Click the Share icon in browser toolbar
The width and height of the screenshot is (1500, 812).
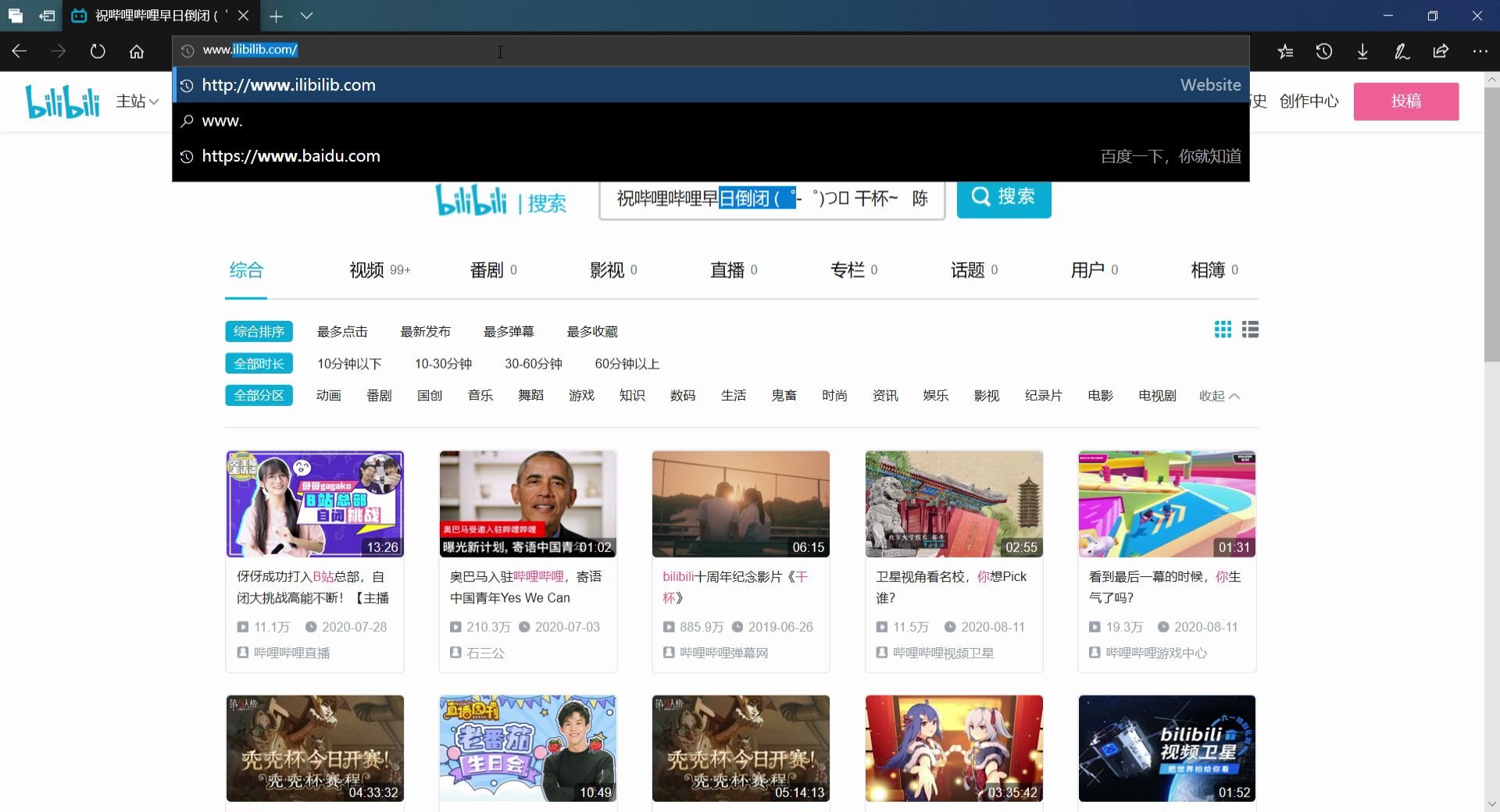(x=1440, y=51)
